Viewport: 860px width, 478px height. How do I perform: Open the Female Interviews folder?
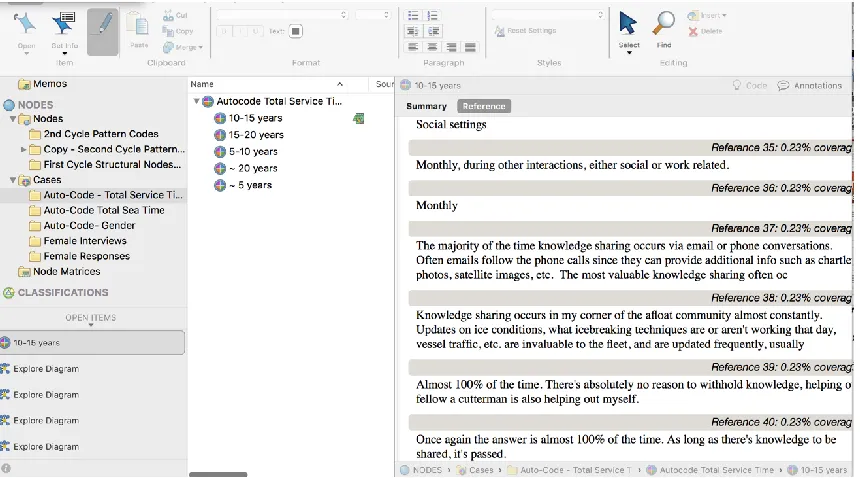click(78, 241)
